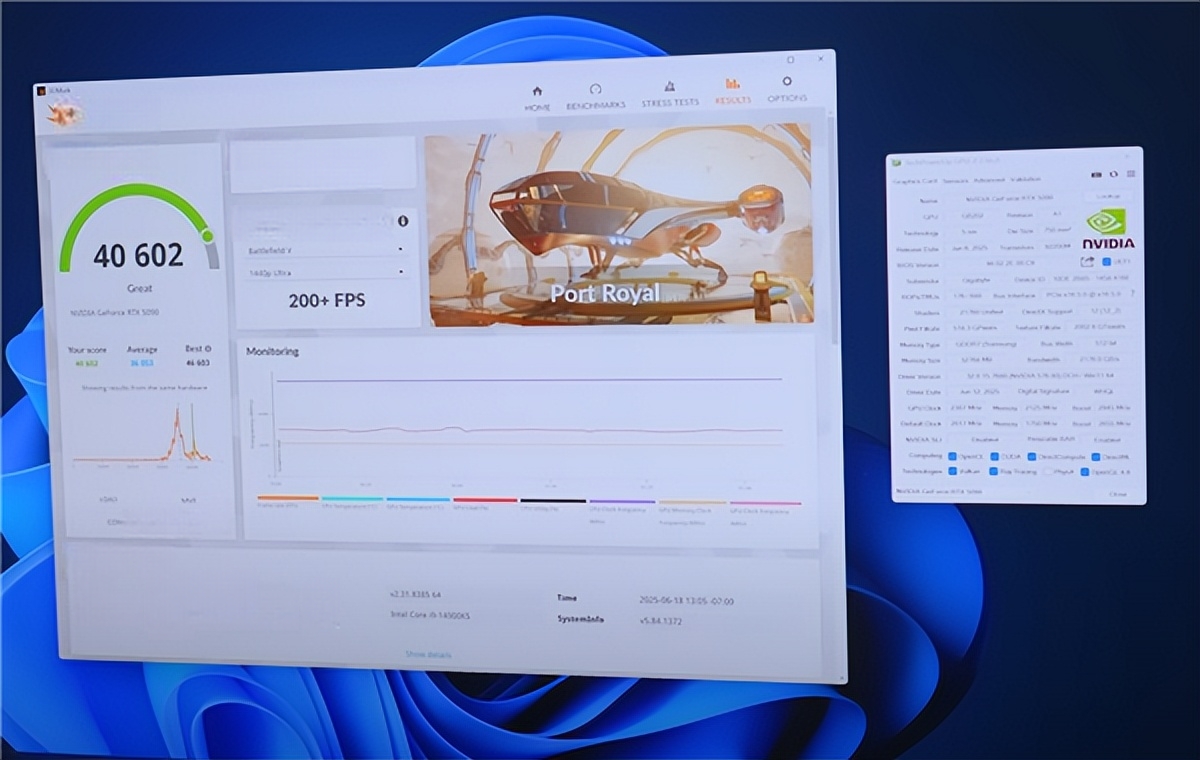Click the purple GPU clock legend swatch
This screenshot has width=1200, height=760.
click(x=622, y=501)
